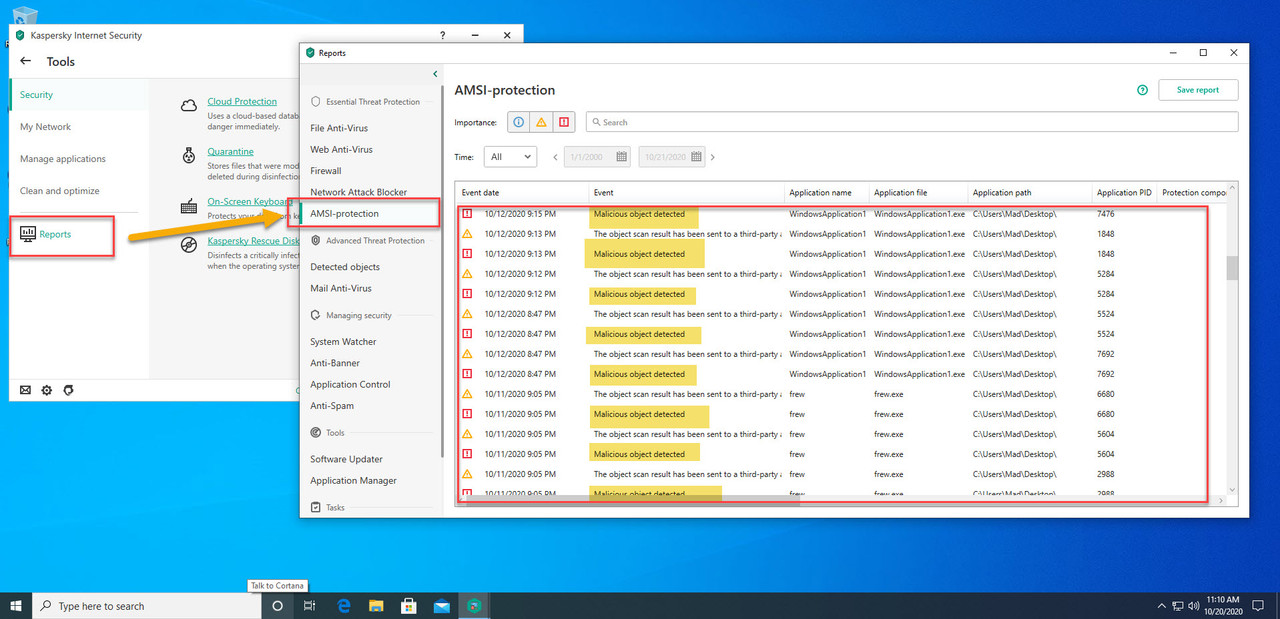
Task: Open the Time range dropdown
Action: tap(510, 157)
